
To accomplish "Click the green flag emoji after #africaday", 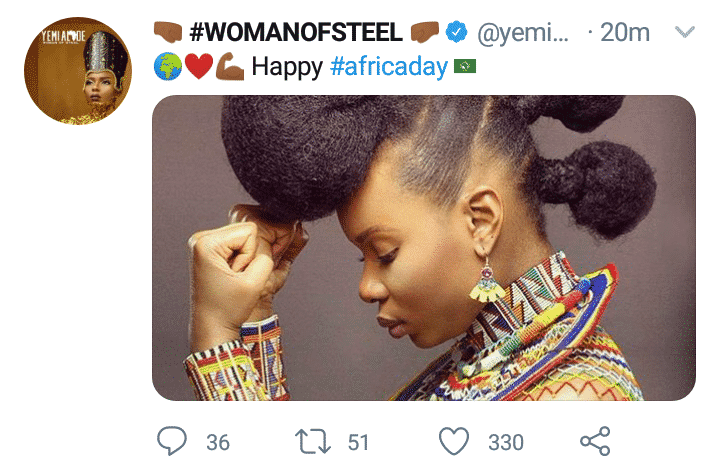I will [465, 67].
